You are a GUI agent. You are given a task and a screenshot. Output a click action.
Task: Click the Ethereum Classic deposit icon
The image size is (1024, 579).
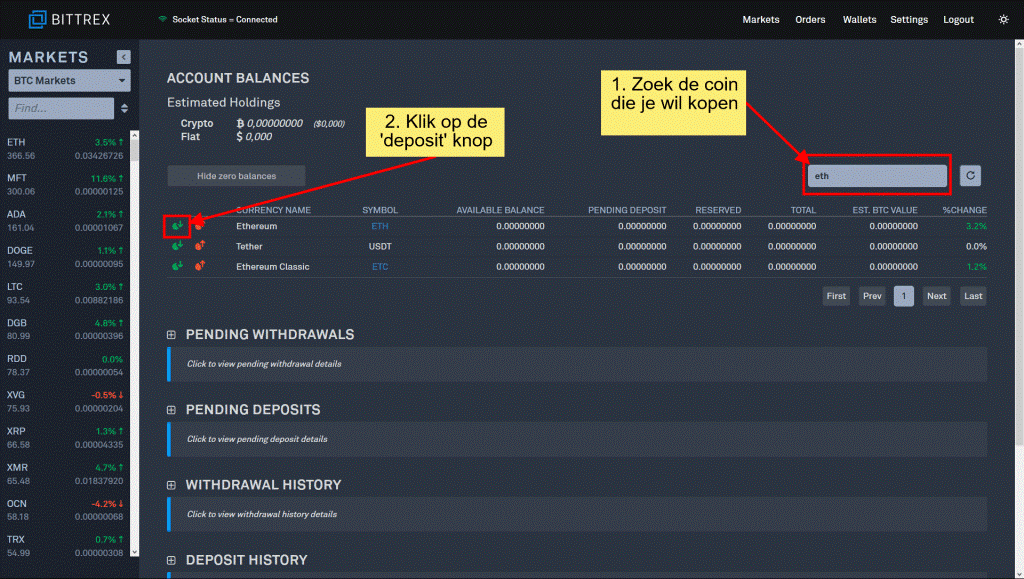(x=177, y=266)
